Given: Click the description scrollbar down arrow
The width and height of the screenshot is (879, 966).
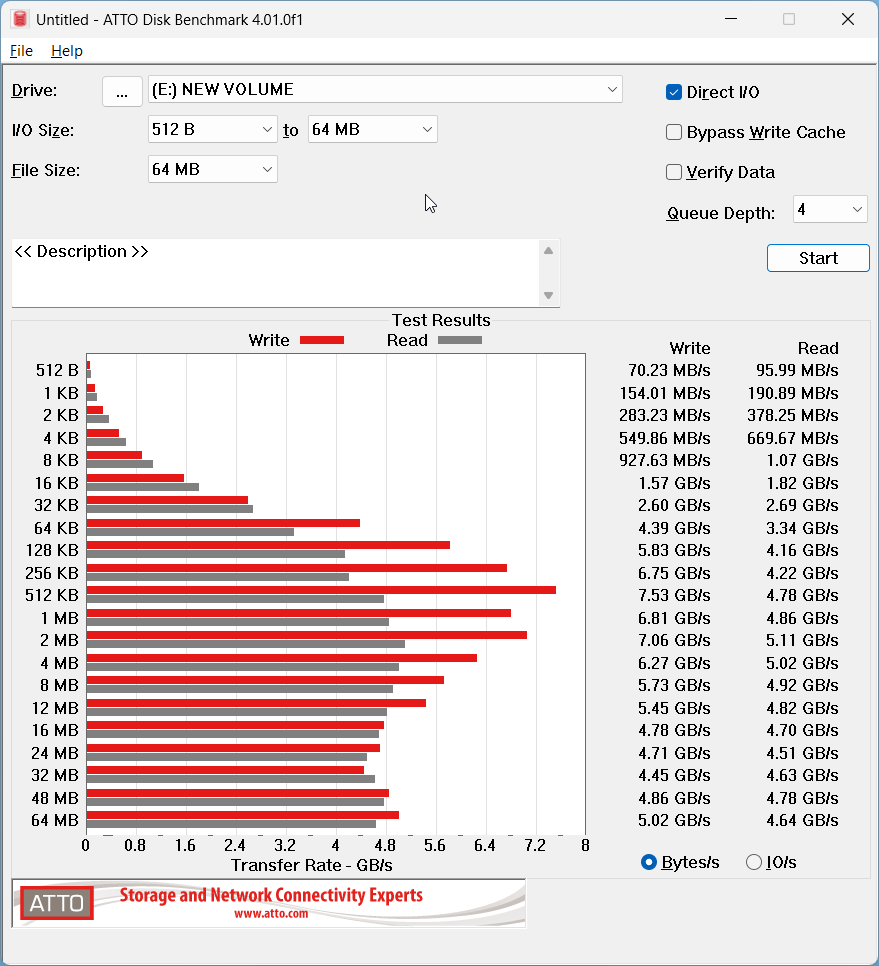Looking at the screenshot, I should pyautogui.click(x=548, y=296).
